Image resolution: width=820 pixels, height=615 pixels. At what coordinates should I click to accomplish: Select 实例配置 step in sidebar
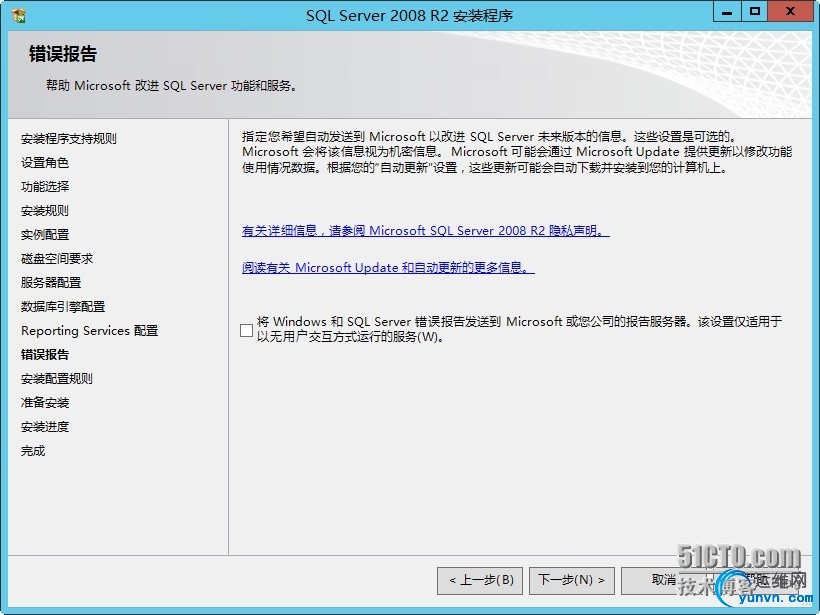point(44,235)
